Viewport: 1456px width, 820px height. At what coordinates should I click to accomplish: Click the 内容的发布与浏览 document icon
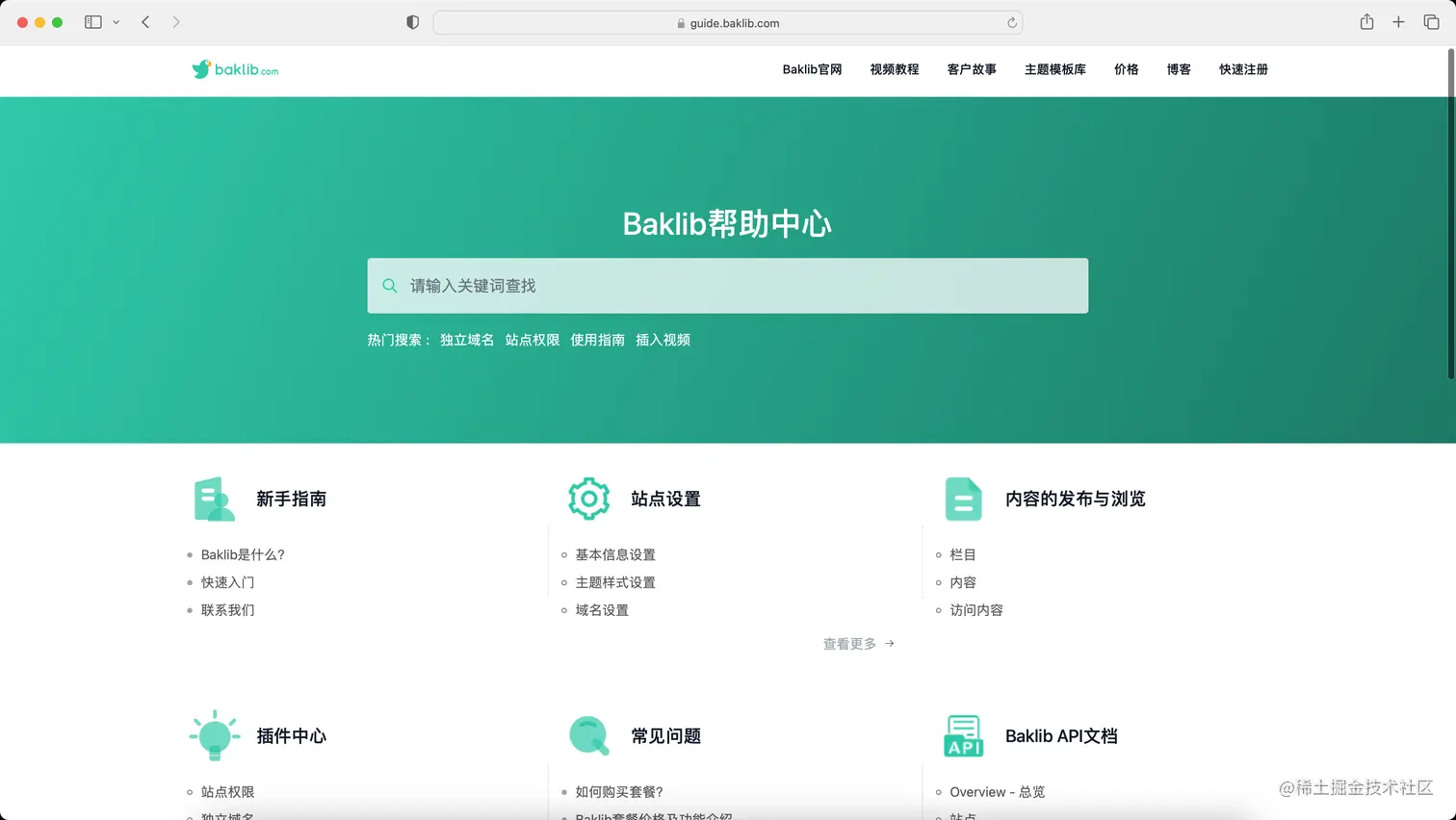(963, 499)
